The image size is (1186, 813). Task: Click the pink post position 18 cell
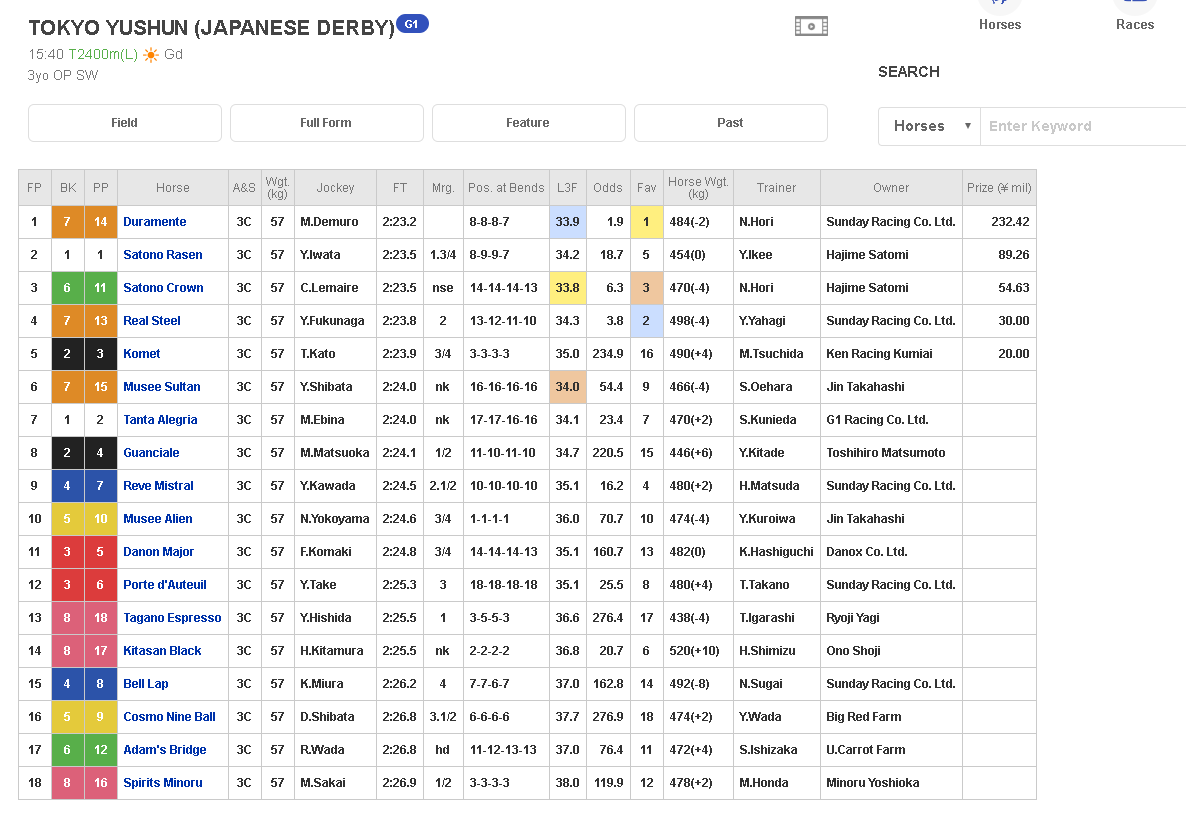pos(101,618)
